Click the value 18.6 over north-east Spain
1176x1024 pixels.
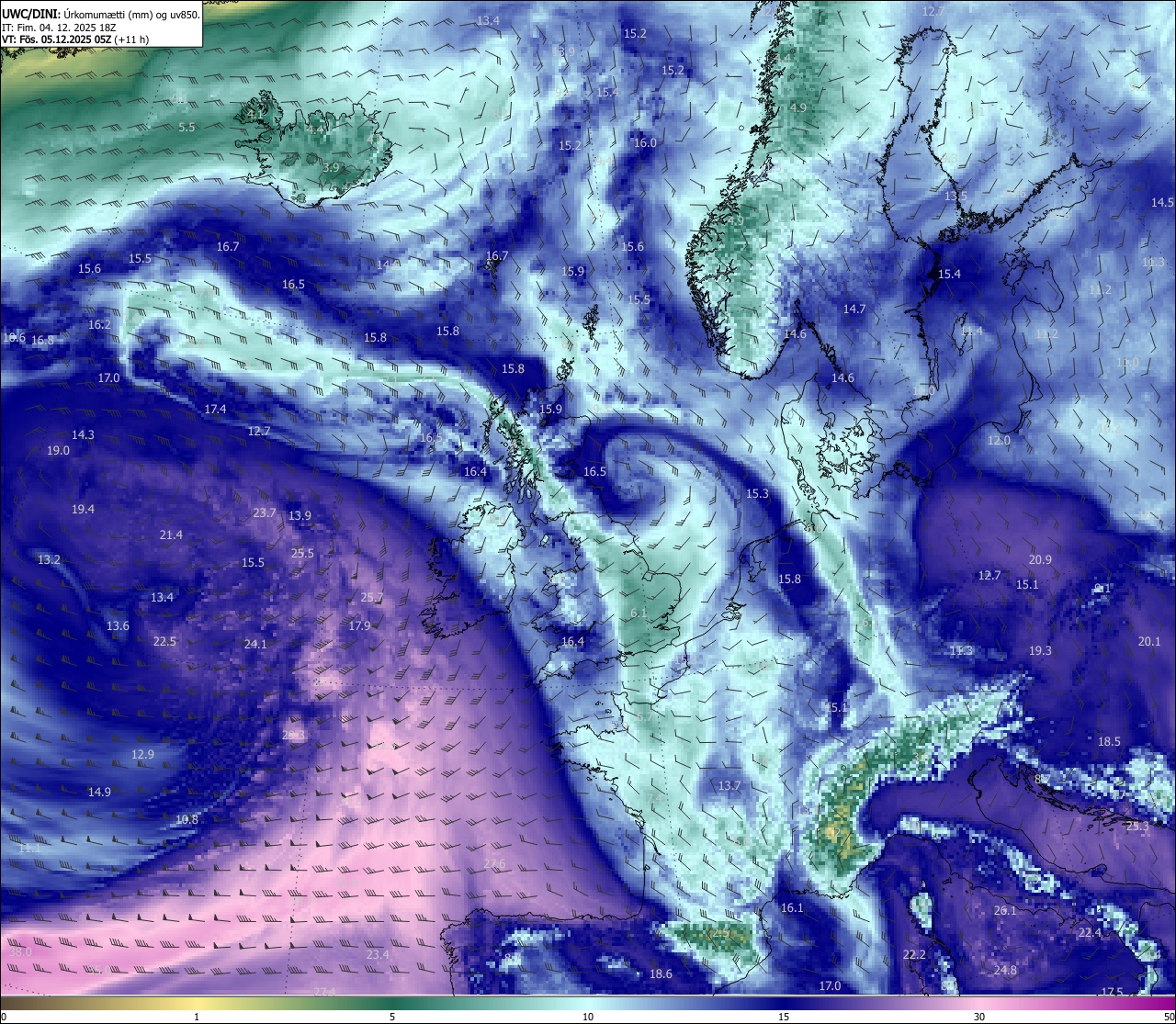click(661, 974)
